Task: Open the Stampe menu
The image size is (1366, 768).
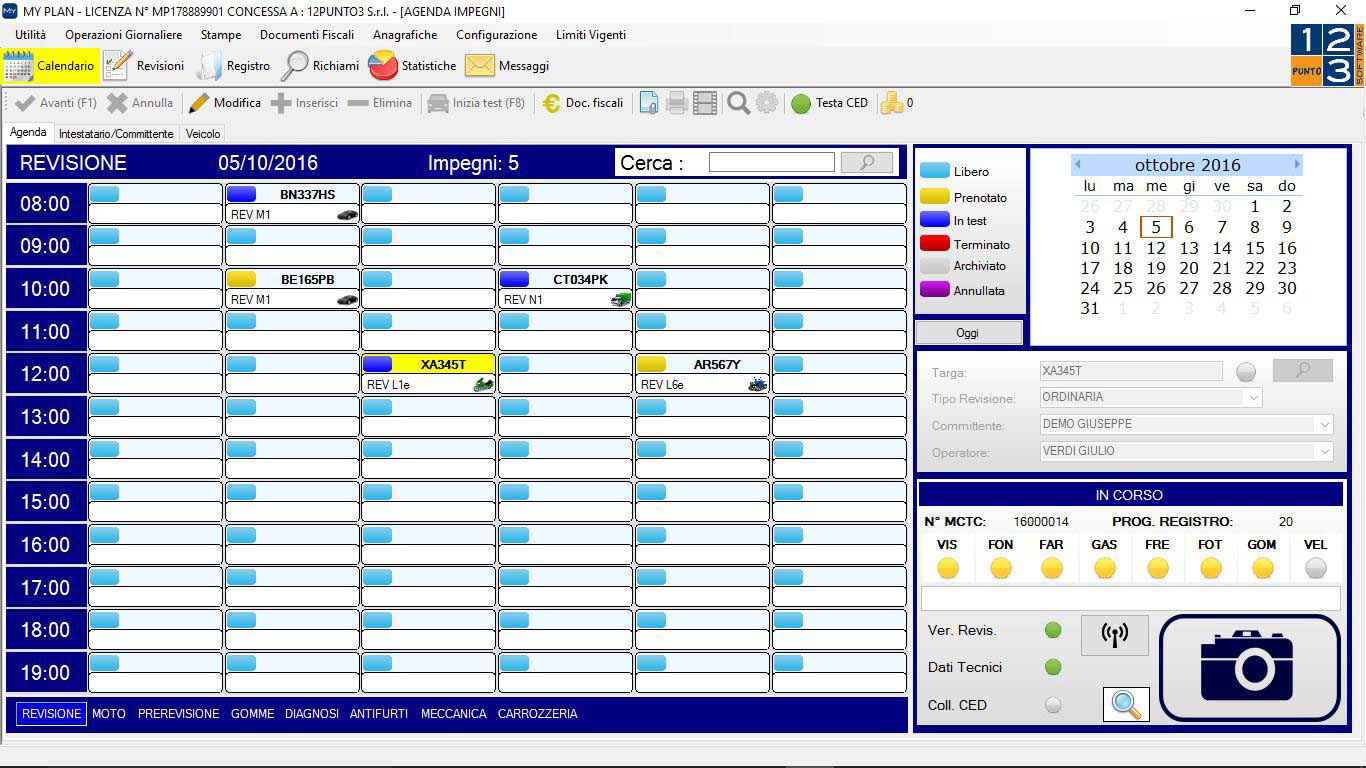Action: (x=221, y=35)
